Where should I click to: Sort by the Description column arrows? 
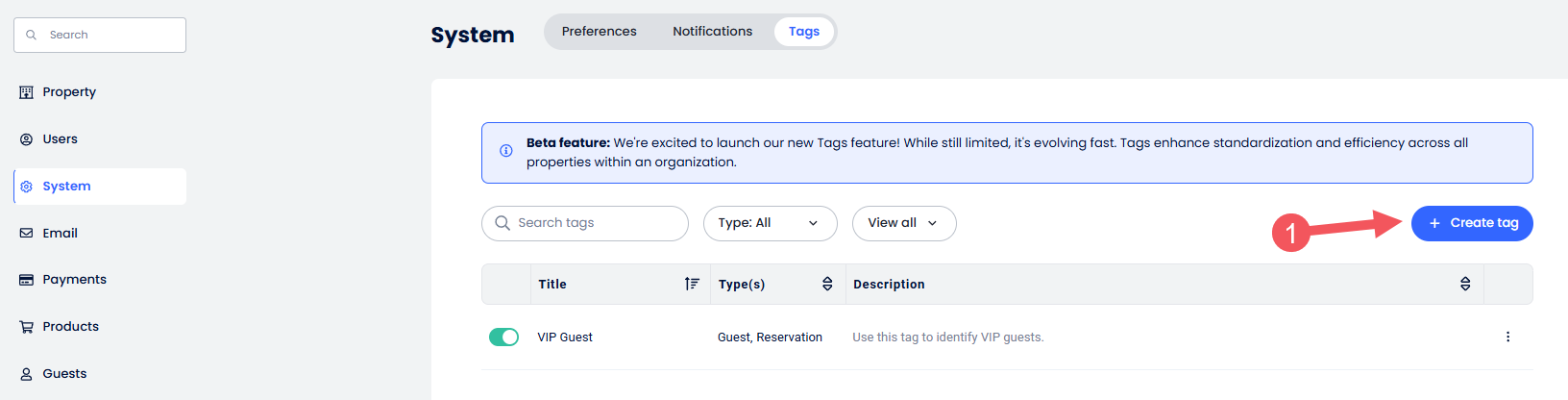[1465, 284]
